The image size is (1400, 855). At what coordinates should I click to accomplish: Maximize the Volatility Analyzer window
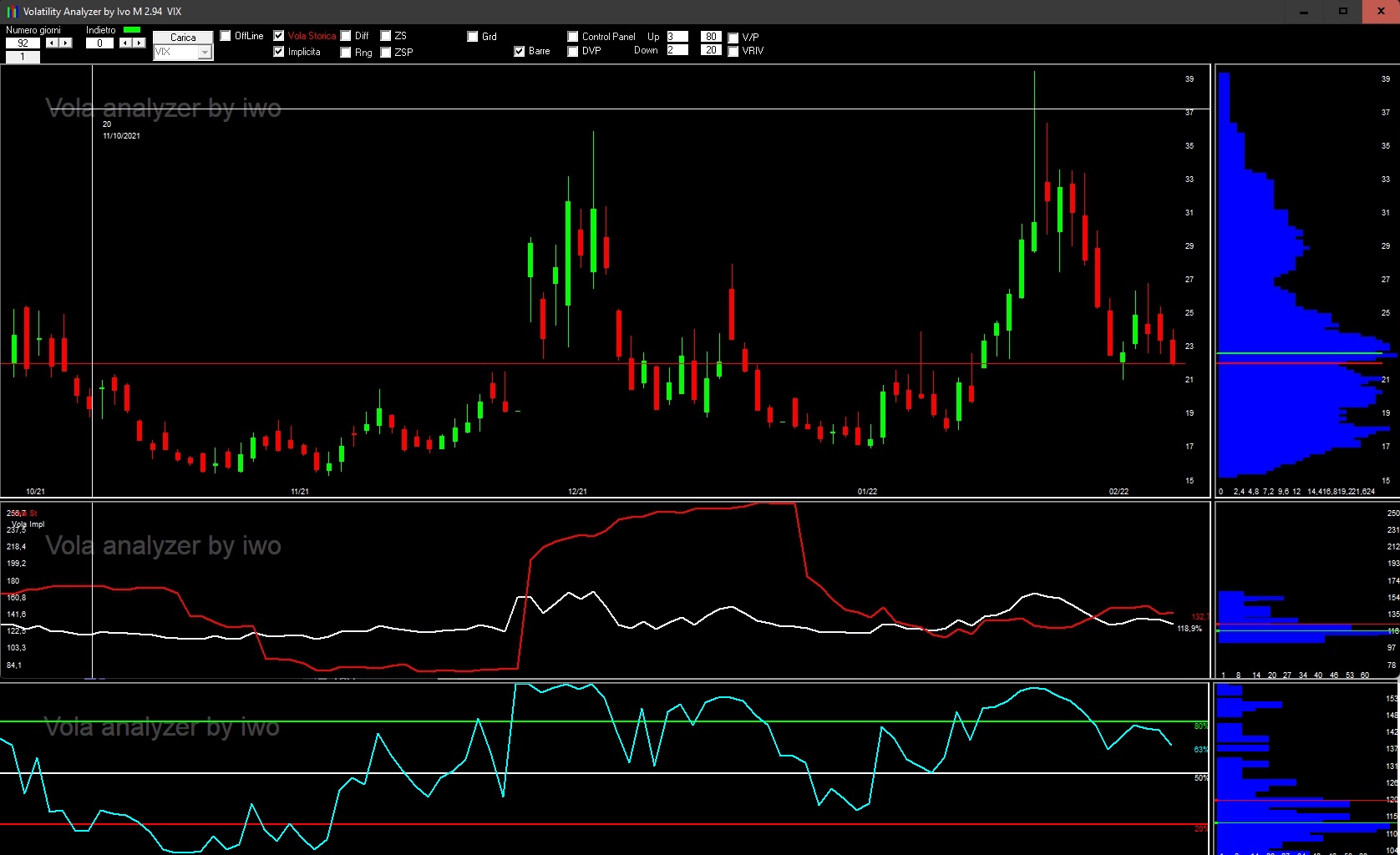click(x=1342, y=12)
